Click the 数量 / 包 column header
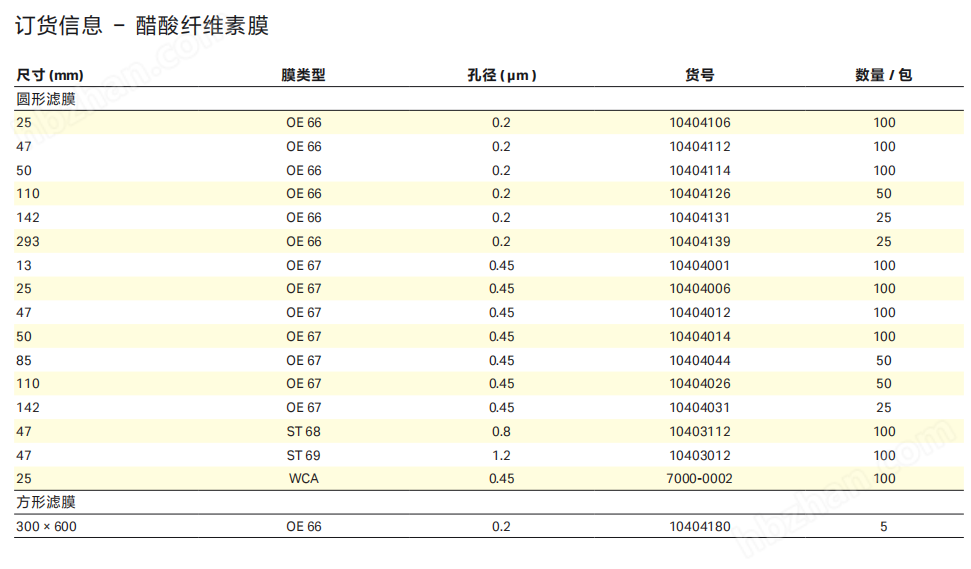971x569 pixels. [x=883, y=75]
